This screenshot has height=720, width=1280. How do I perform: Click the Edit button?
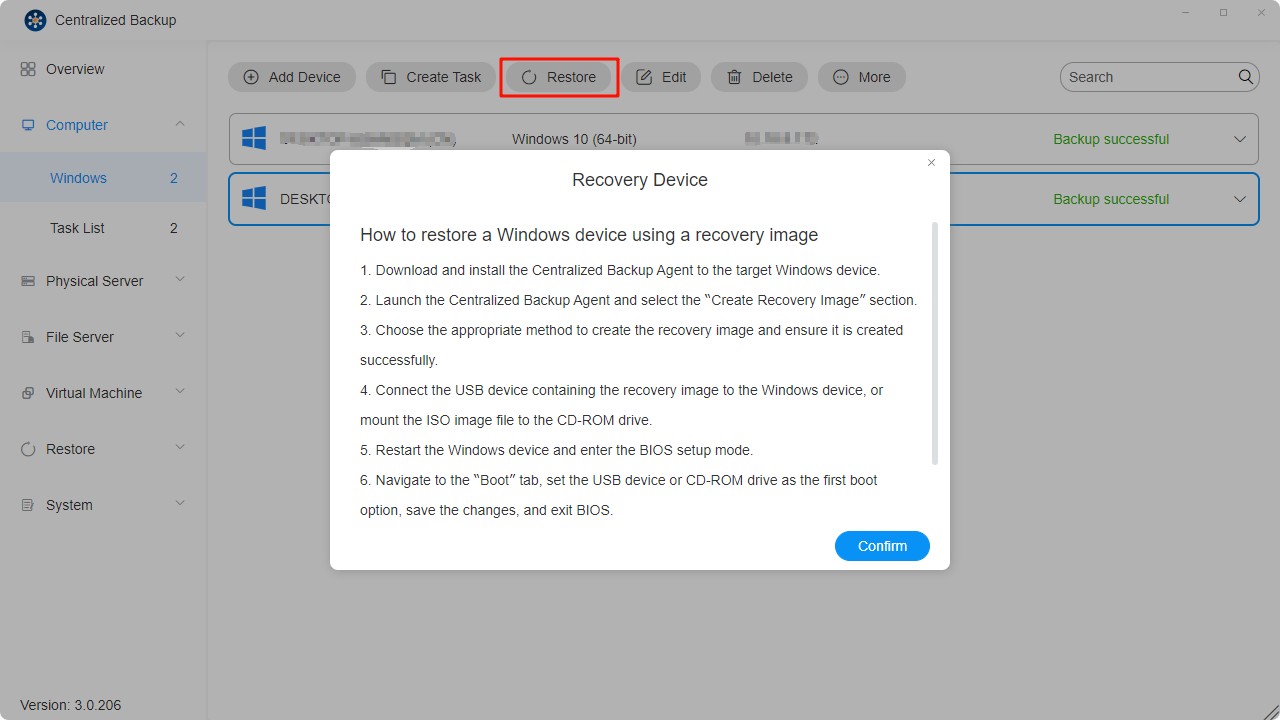coord(661,77)
